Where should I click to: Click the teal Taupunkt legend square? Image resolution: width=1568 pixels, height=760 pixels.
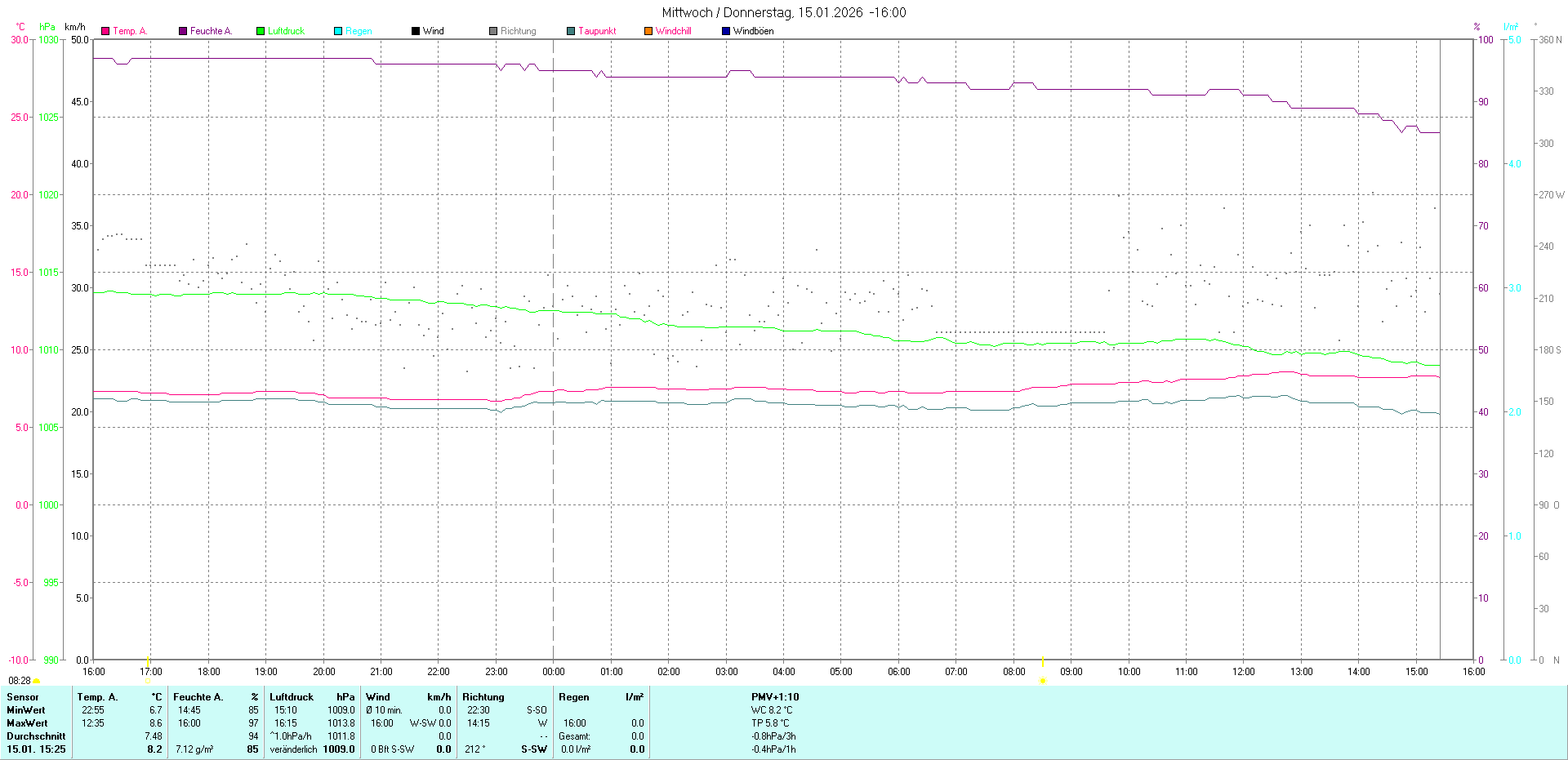click(x=571, y=31)
